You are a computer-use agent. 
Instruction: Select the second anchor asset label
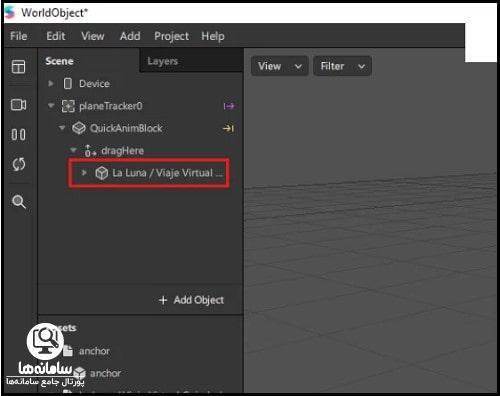[105, 373]
